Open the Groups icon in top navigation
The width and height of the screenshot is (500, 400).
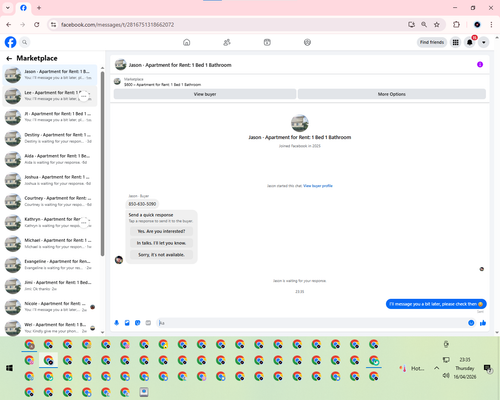pos(307,42)
